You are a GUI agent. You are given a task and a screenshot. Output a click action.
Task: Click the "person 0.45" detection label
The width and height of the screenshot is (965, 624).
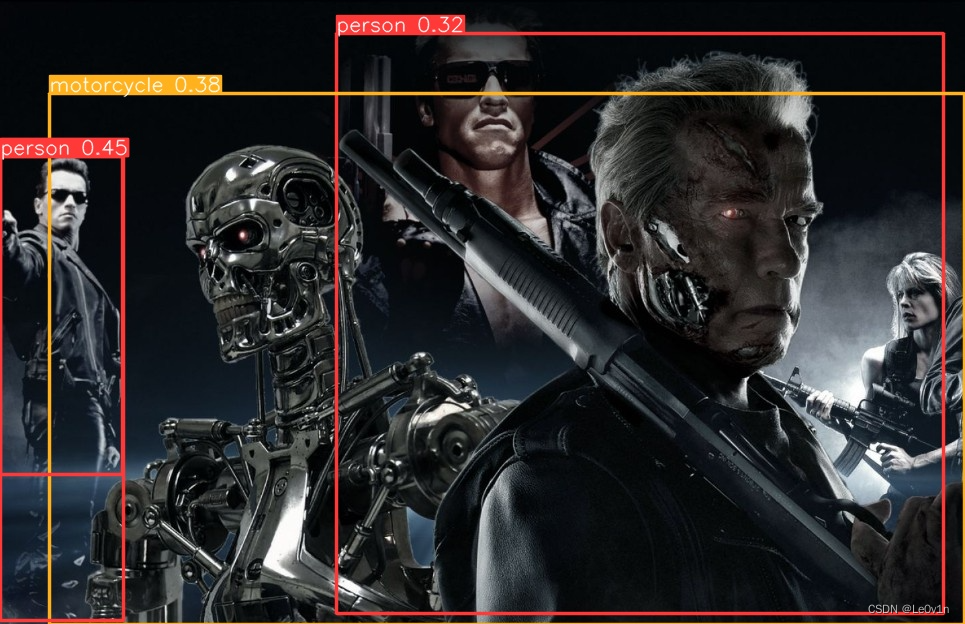coord(65,148)
